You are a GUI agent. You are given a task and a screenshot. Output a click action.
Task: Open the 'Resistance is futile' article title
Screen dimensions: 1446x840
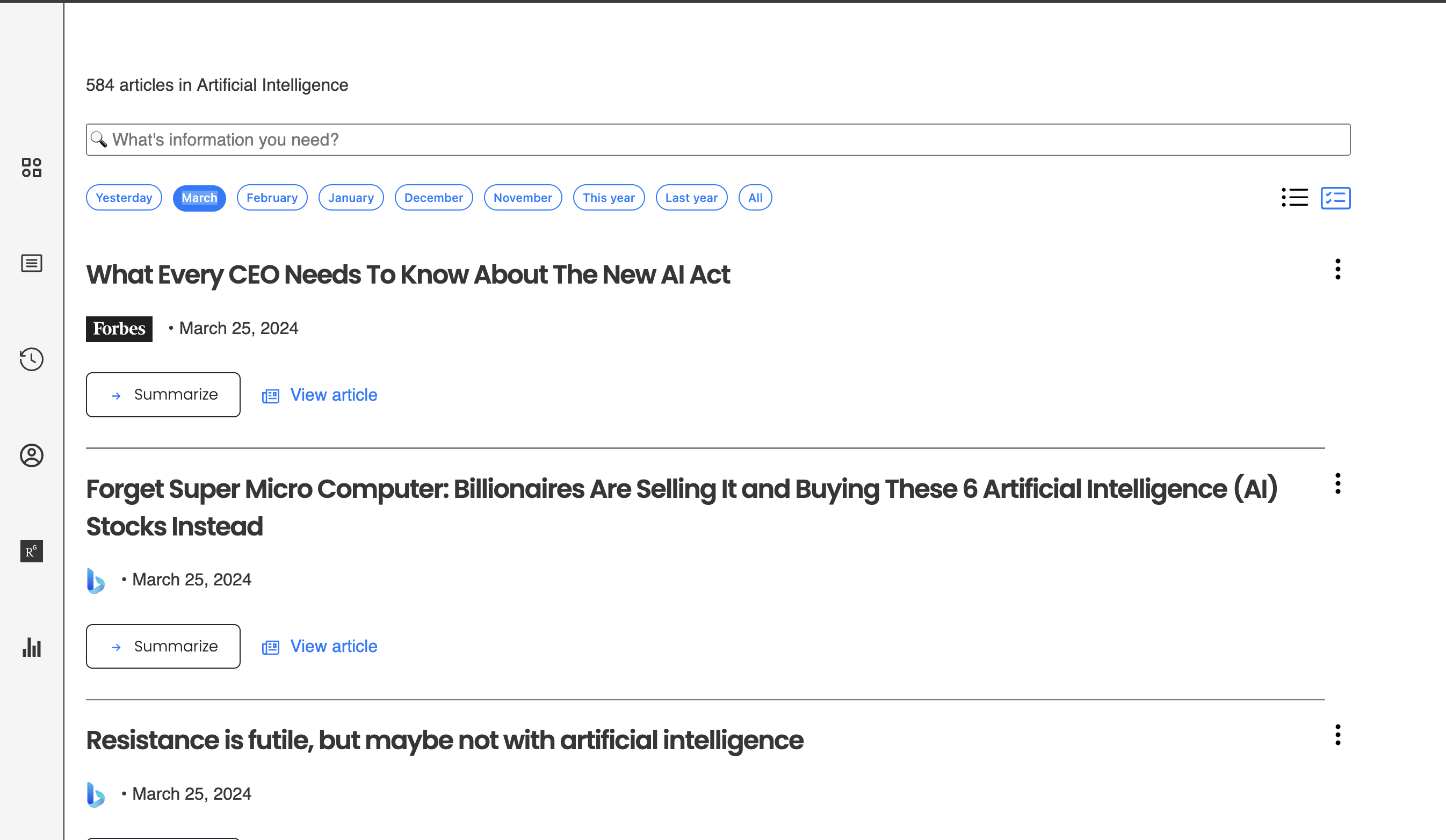[x=445, y=741]
